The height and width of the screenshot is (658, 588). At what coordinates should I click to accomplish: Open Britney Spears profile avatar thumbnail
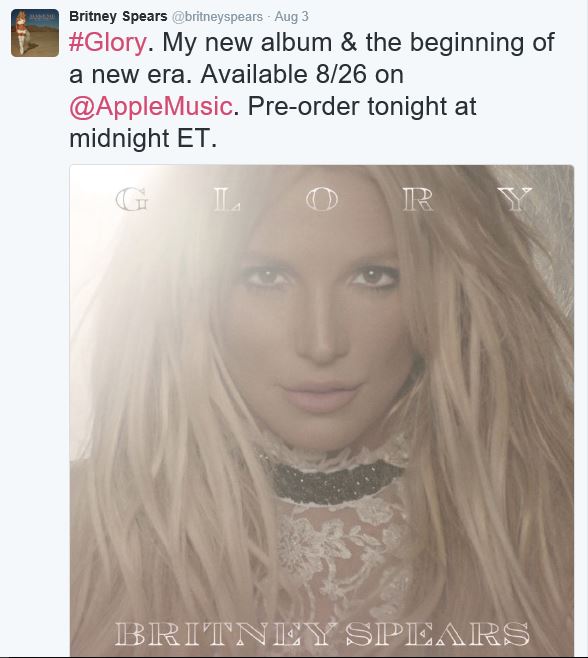pyautogui.click(x=35, y=33)
